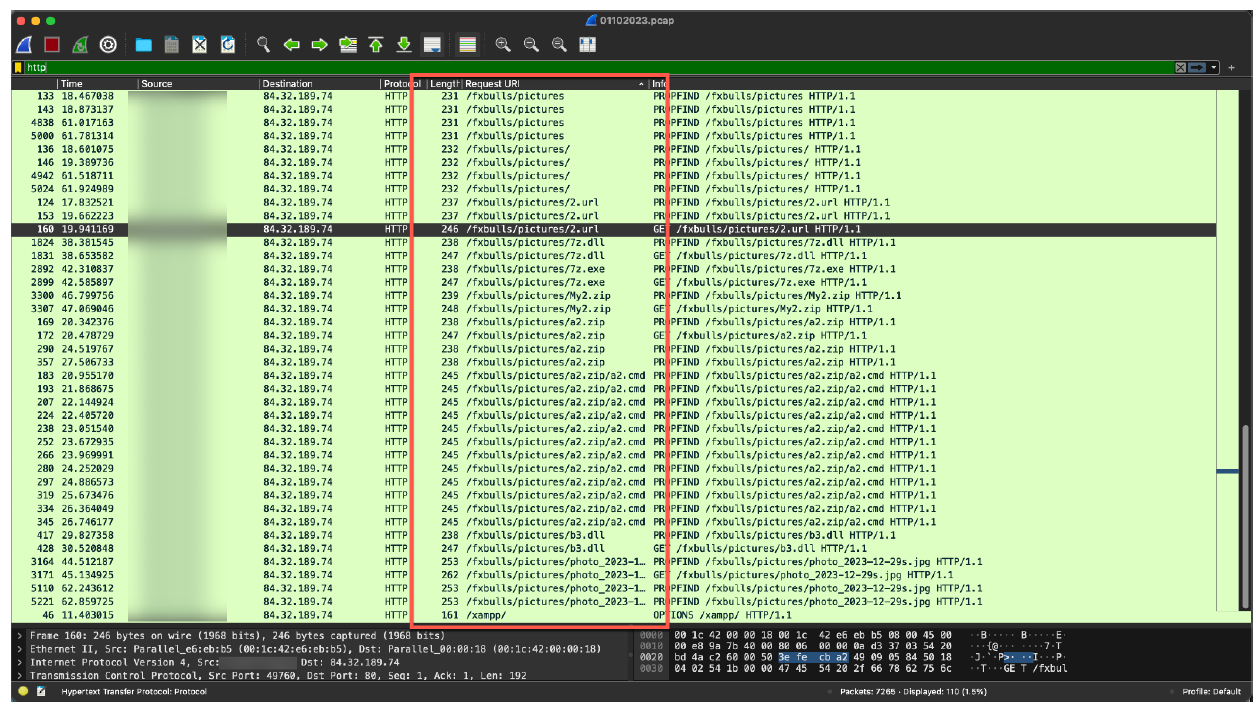Click the find packet magnifier icon
Image resolution: width=1260 pixels, height=708 pixels.
point(264,45)
